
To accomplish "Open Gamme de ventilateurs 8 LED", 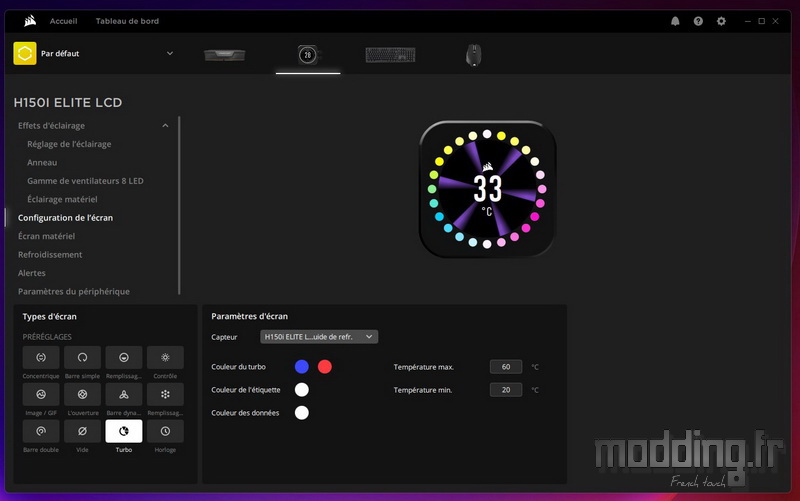I will [85, 181].
